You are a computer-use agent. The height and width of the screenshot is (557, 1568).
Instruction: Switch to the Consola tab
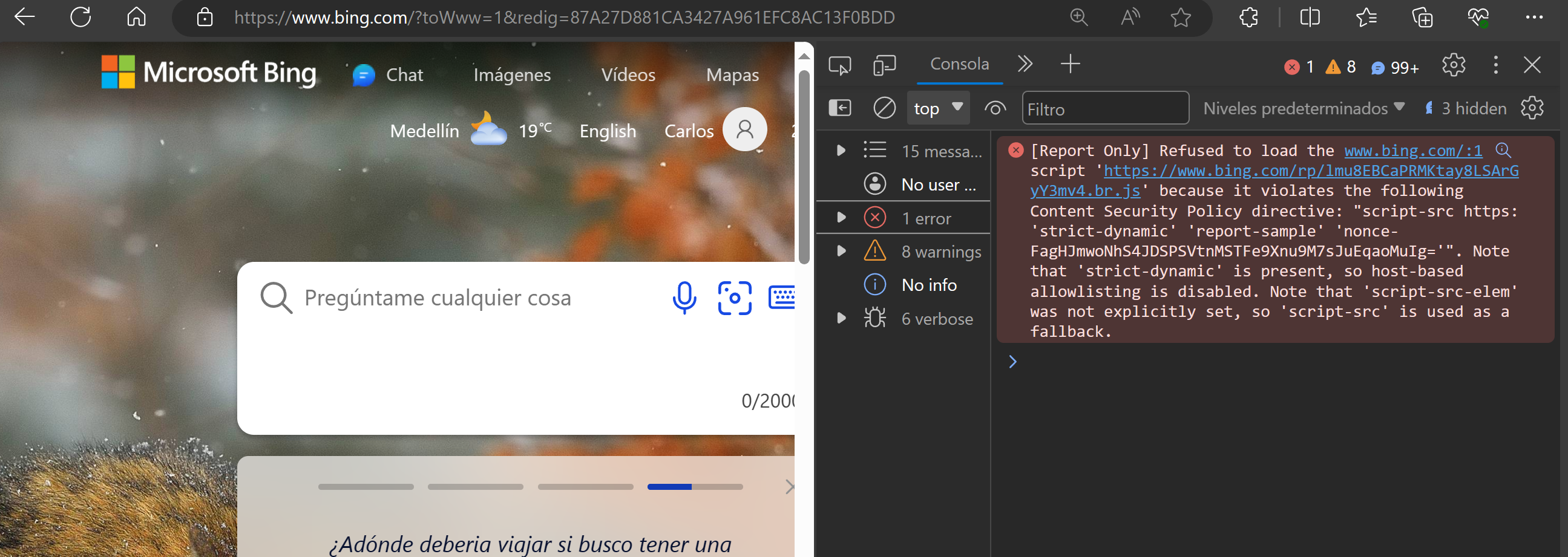pyautogui.click(x=959, y=64)
